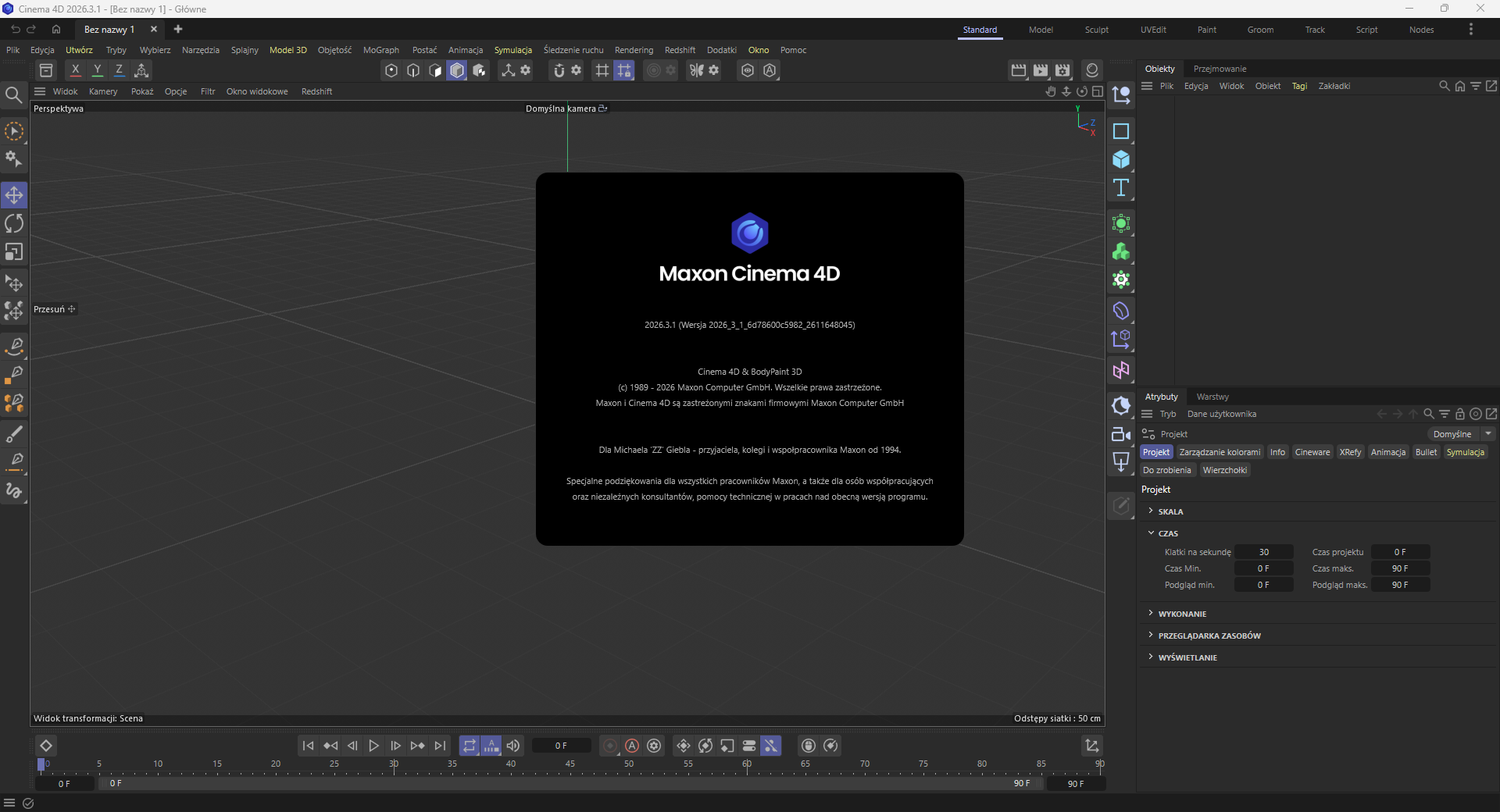Open the arrow button beside Domyślne

[x=1488, y=434]
